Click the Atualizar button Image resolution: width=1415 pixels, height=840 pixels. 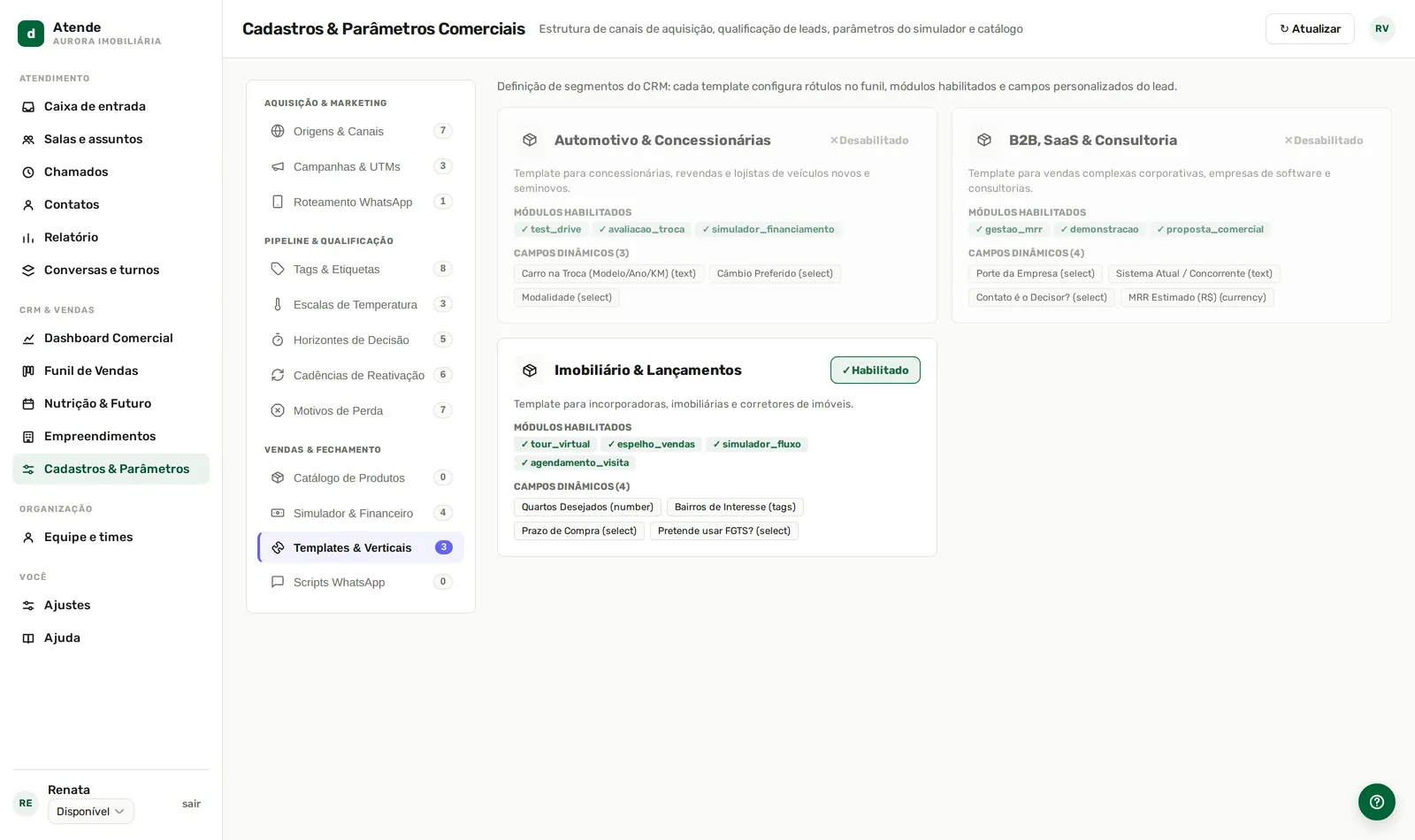pyautogui.click(x=1310, y=29)
